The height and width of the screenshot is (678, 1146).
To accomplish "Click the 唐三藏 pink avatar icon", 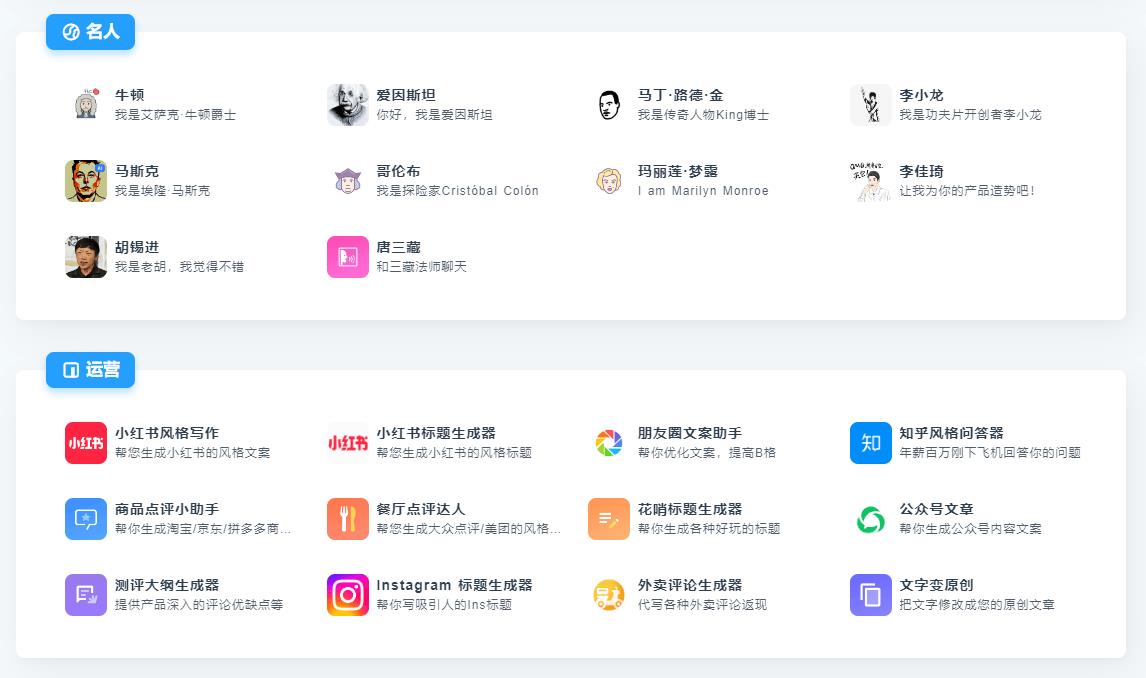I will (348, 257).
